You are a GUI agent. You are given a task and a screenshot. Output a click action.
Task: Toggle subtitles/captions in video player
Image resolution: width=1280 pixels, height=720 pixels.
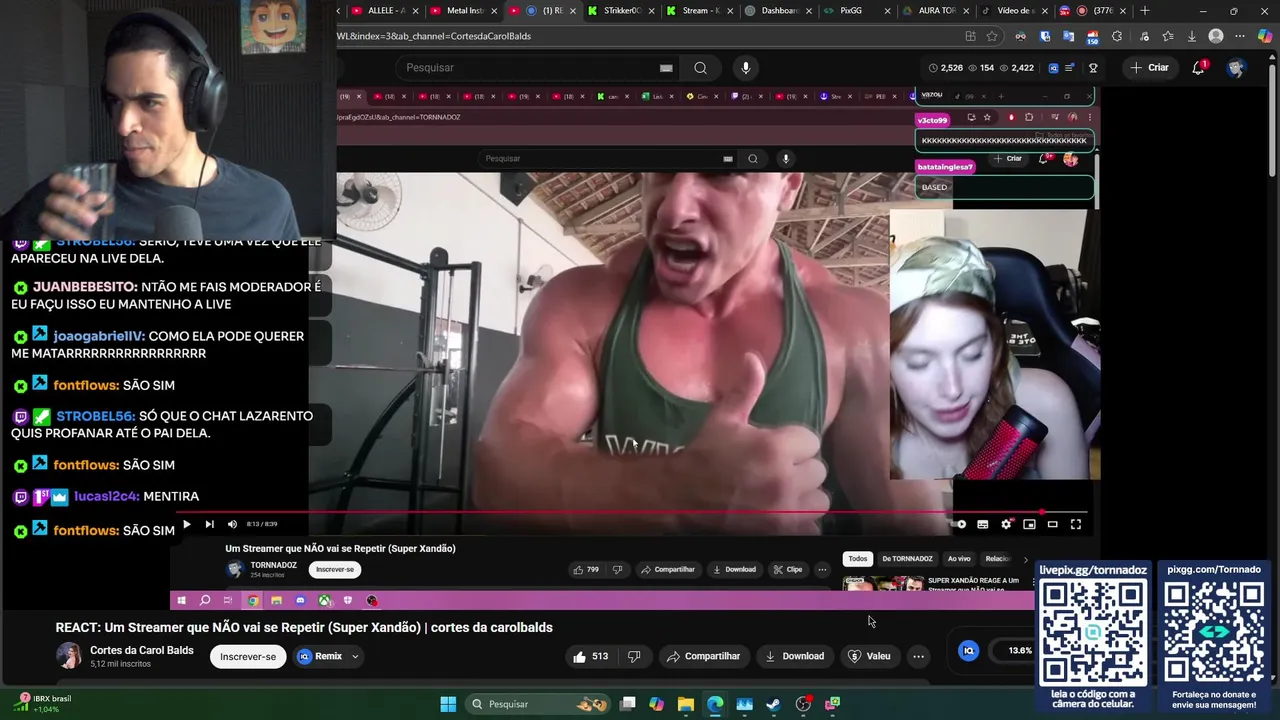coord(983,524)
